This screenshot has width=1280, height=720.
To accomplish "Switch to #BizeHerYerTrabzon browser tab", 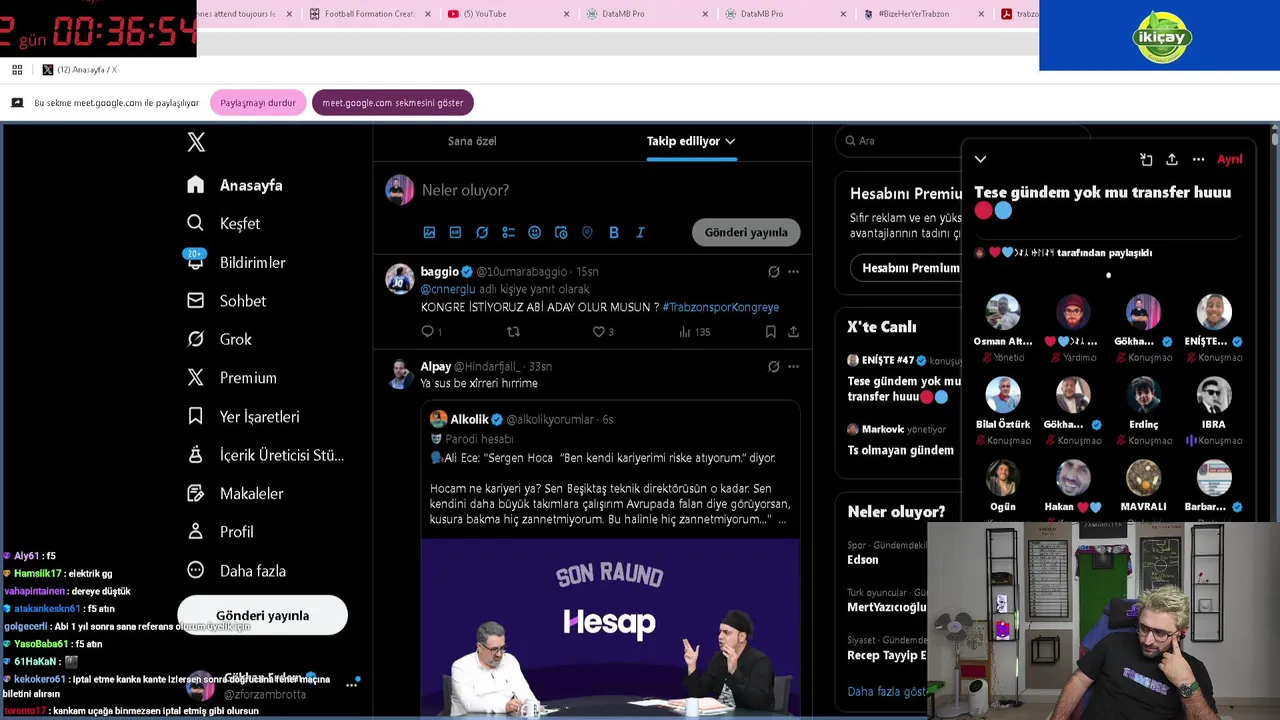I will (924, 14).
